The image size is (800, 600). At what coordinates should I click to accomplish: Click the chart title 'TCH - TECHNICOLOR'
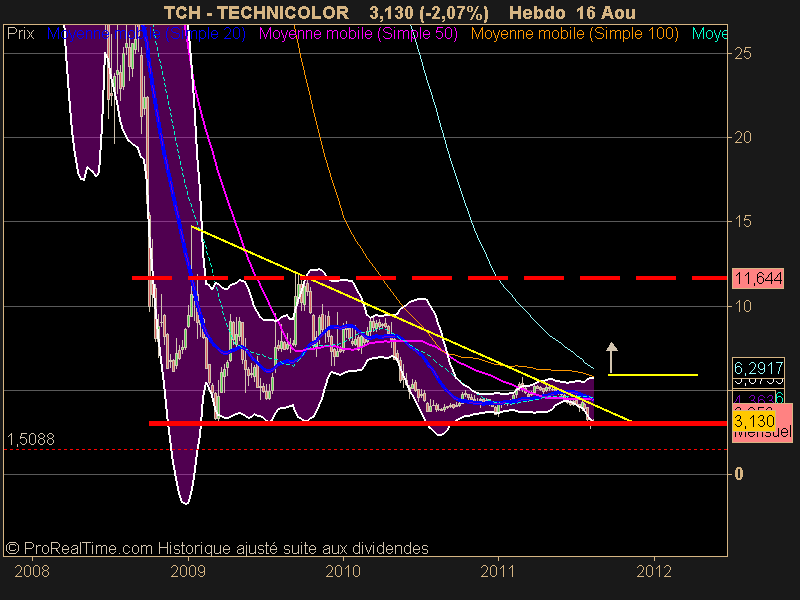(x=256, y=12)
